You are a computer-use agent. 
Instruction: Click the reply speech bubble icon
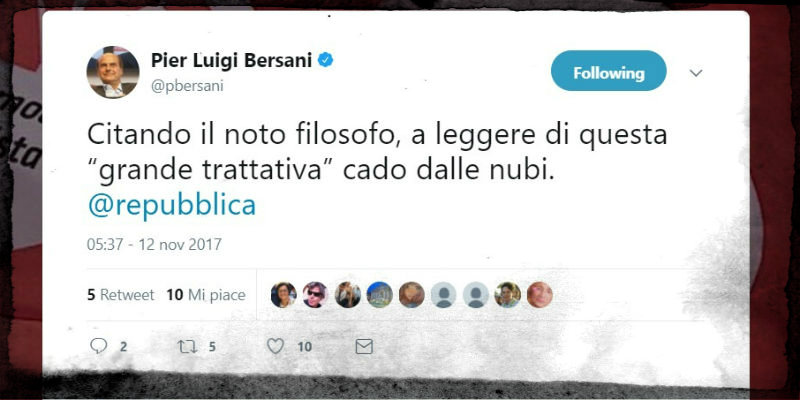click(x=98, y=346)
